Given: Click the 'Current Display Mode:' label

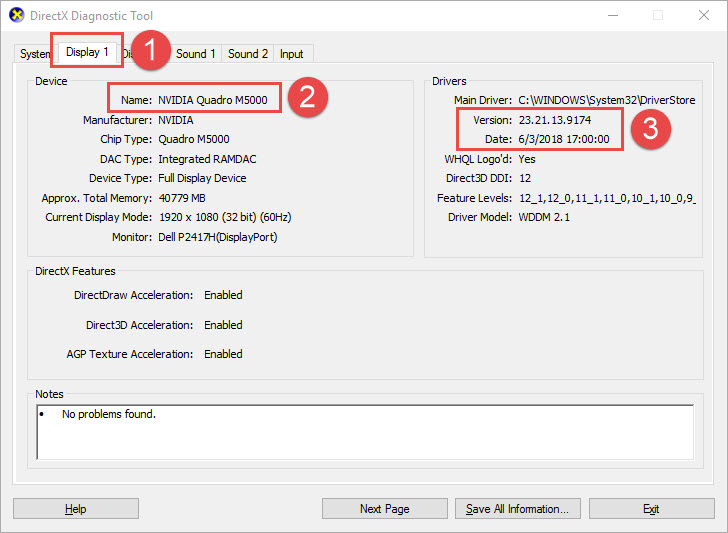Looking at the screenshot, I should pos(98,217).
